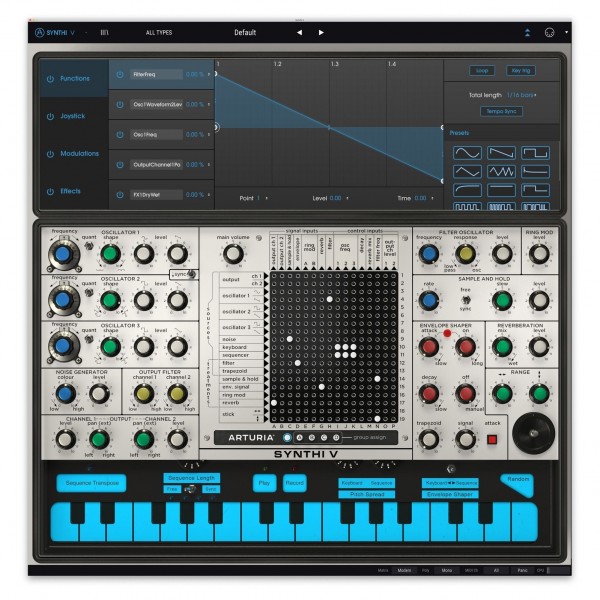Viewport: 600px width, 600px height.
Task: Collapse advanced panel with double-arrow icon
Action: 527,33
